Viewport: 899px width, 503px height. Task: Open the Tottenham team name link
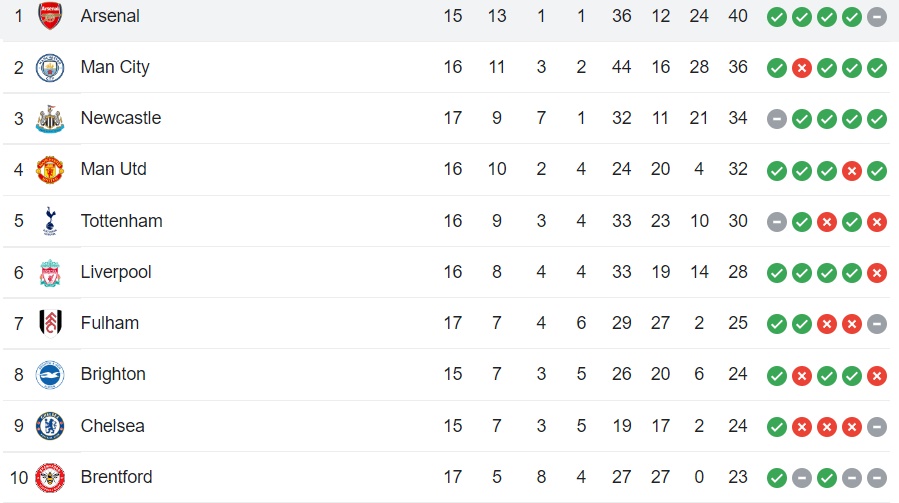tap(122, 221)
